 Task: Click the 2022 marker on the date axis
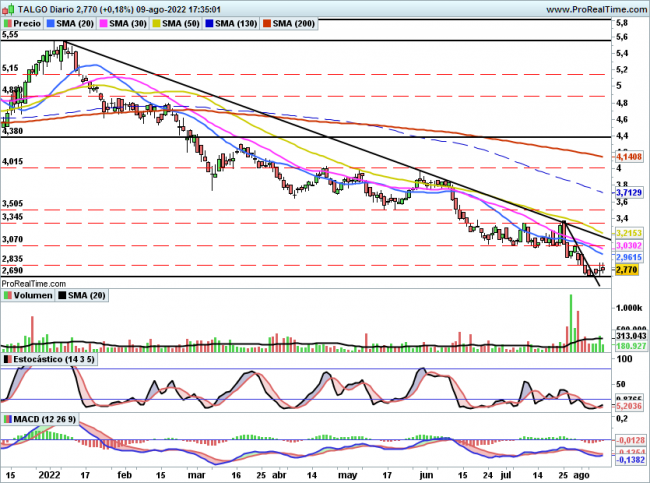tap(50, 474)
